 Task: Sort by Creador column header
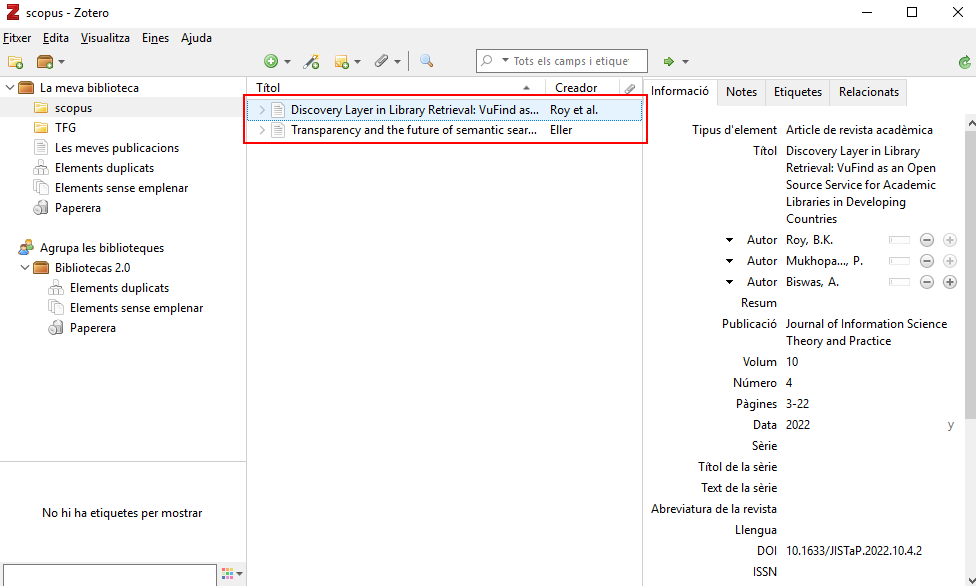click(x=582, y=88)
